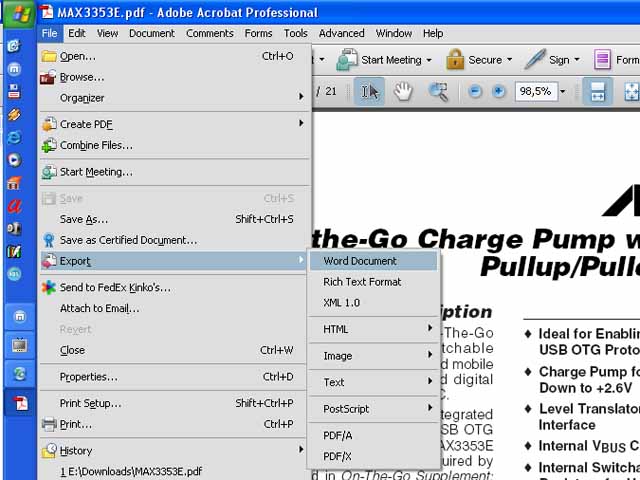Choose Combine Files in File menu
The image size is (640, 480).
coord(175,145)
